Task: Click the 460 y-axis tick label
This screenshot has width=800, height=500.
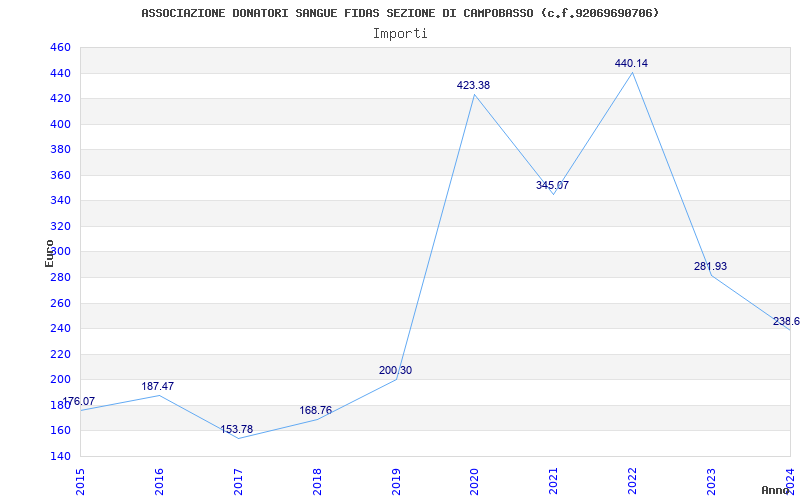Action: [60, 47]
